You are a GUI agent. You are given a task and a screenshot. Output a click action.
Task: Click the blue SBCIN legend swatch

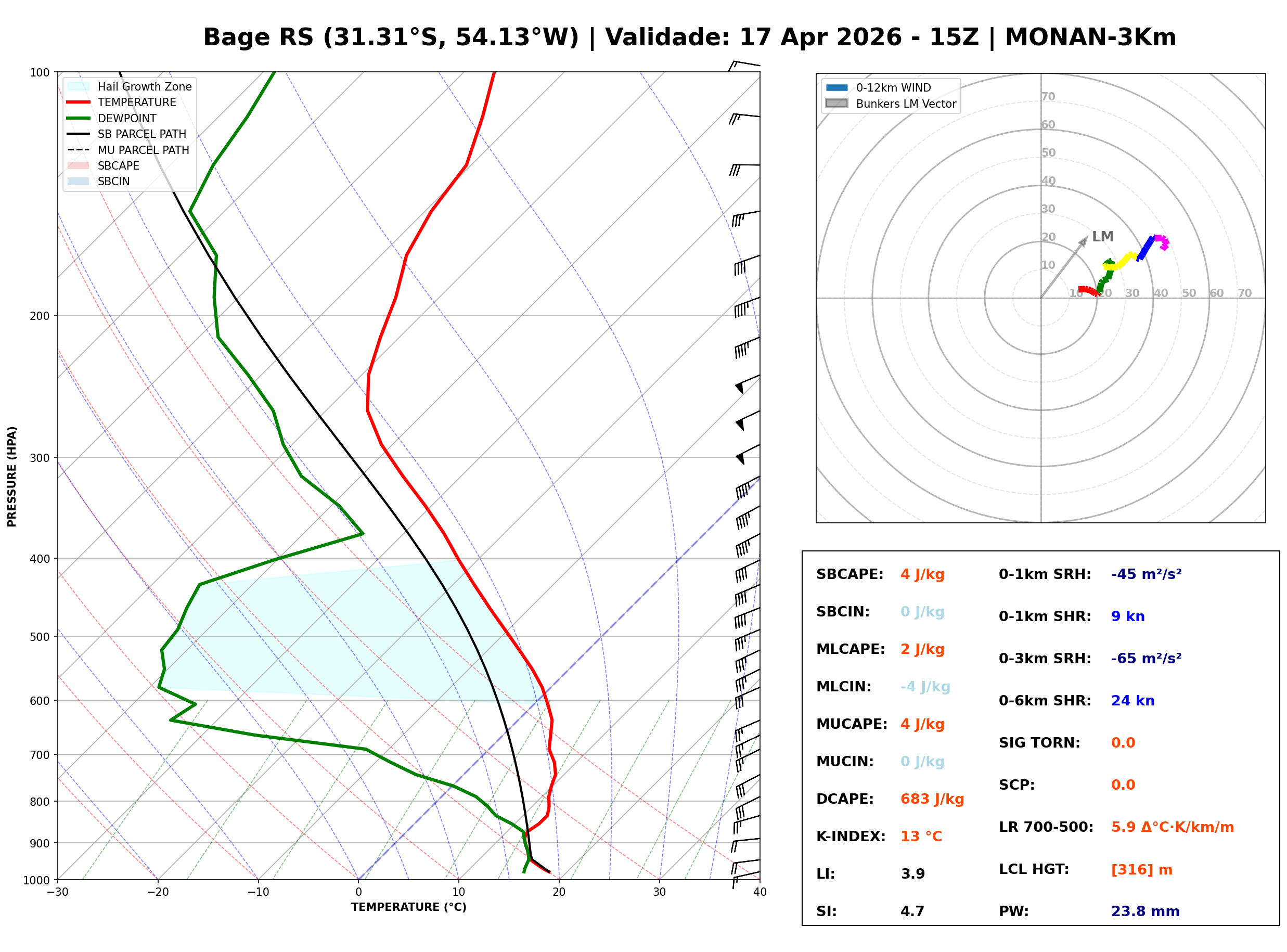coord(79,181)
